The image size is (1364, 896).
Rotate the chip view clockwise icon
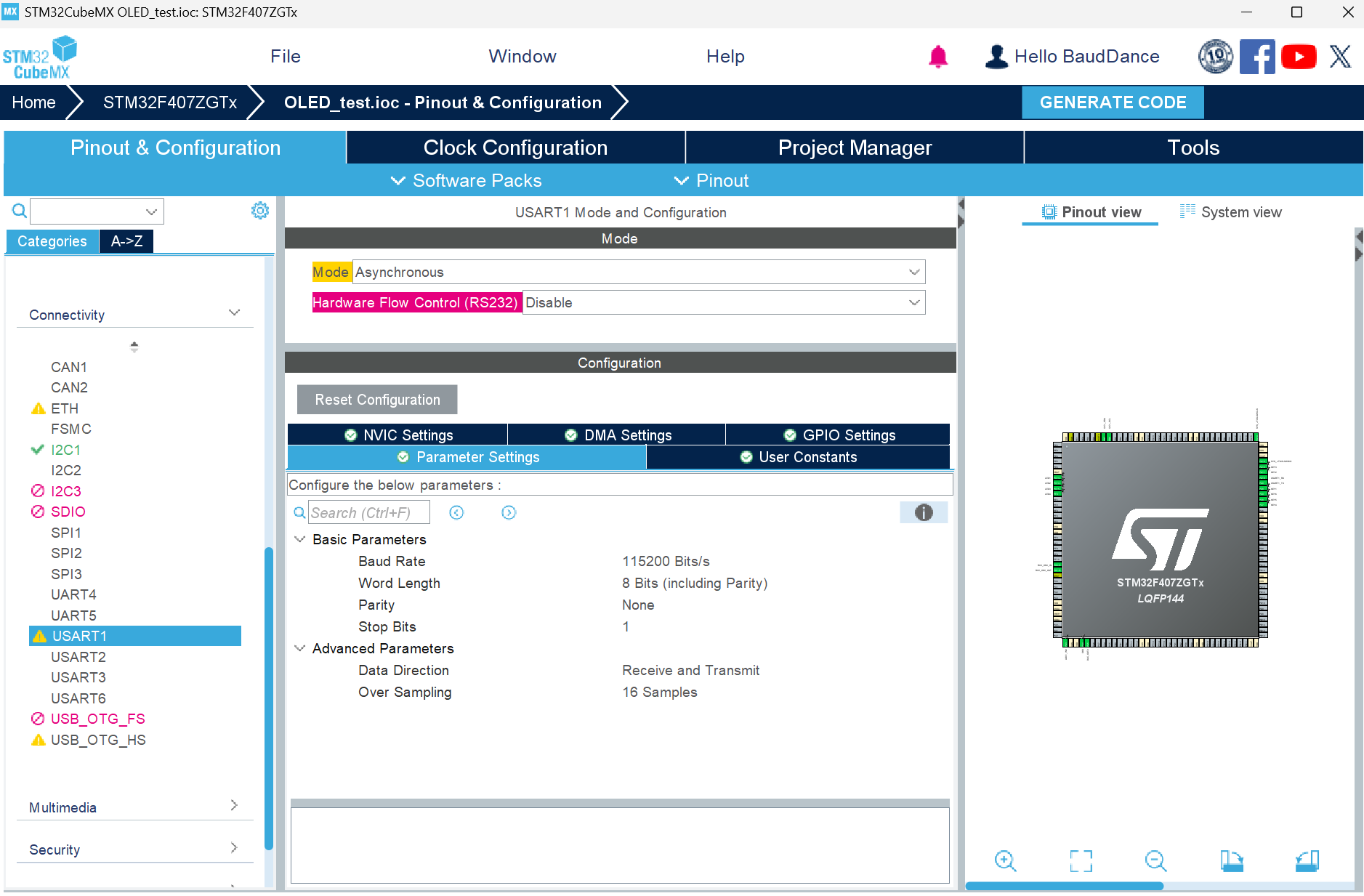[1231, 861]
